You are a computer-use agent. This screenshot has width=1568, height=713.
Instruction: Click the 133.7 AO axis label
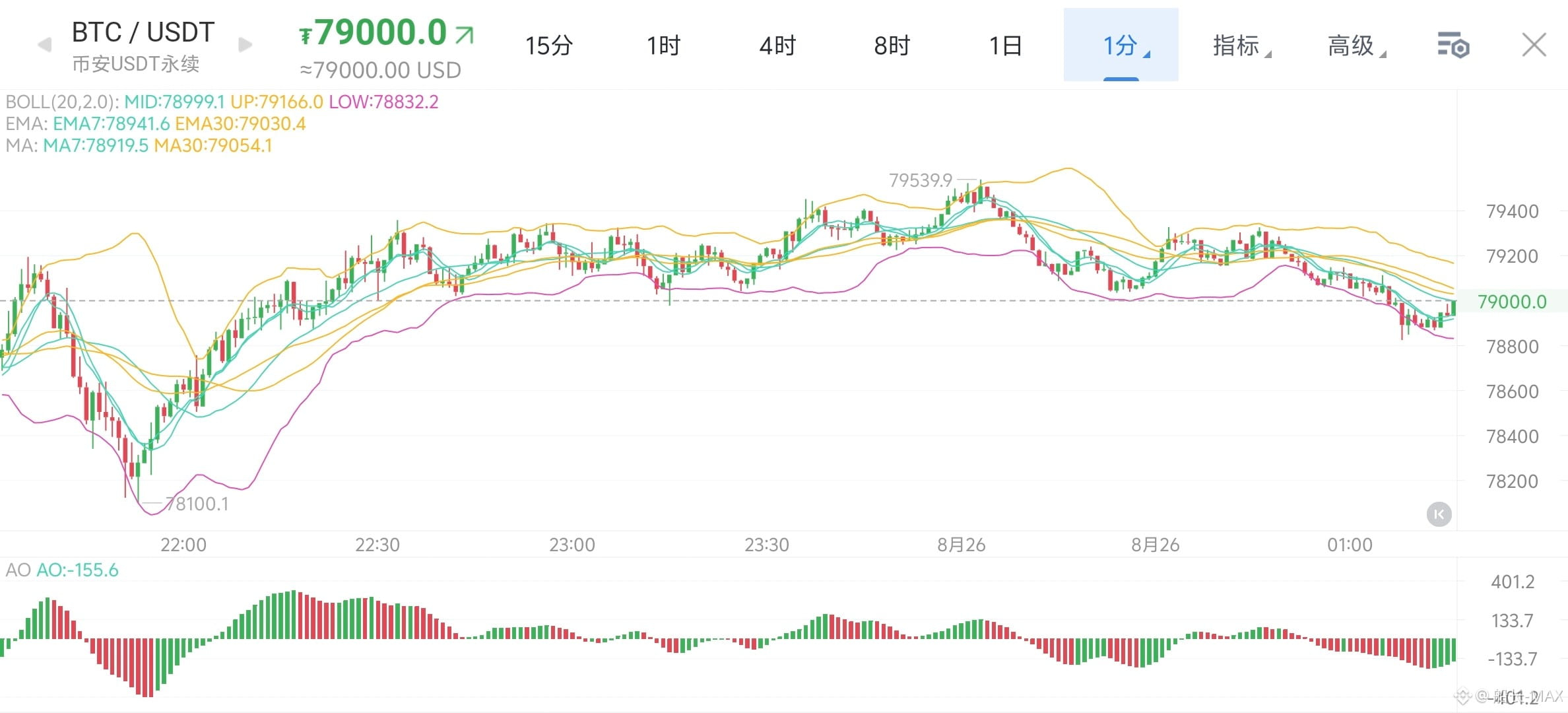(1513, 621)
